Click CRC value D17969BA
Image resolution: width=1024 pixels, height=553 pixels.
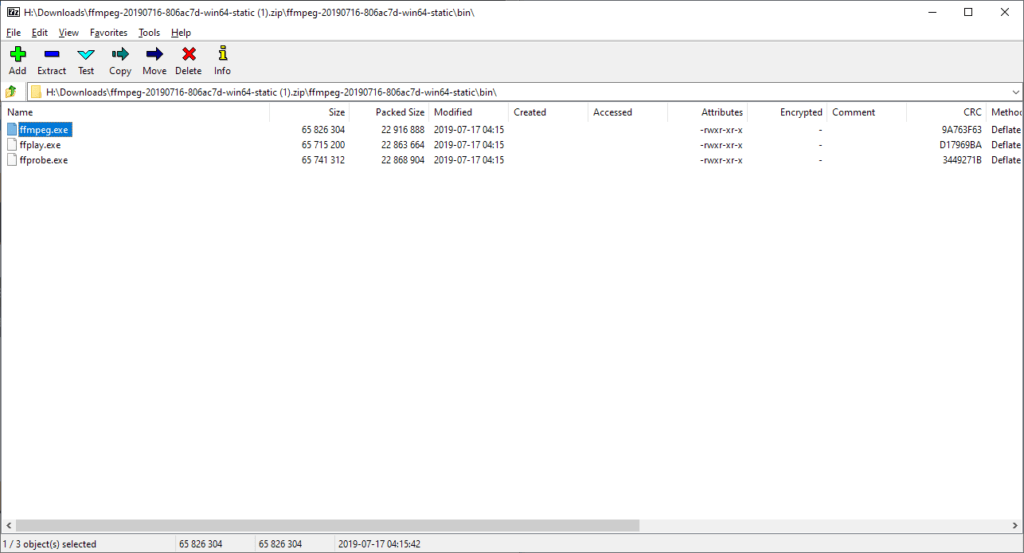tap(961, 145)
